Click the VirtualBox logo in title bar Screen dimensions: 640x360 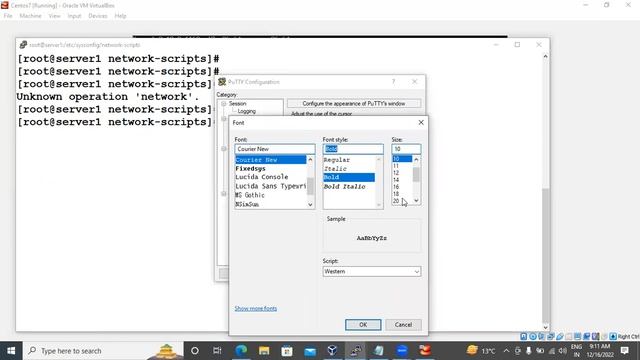tap(5, 5)
